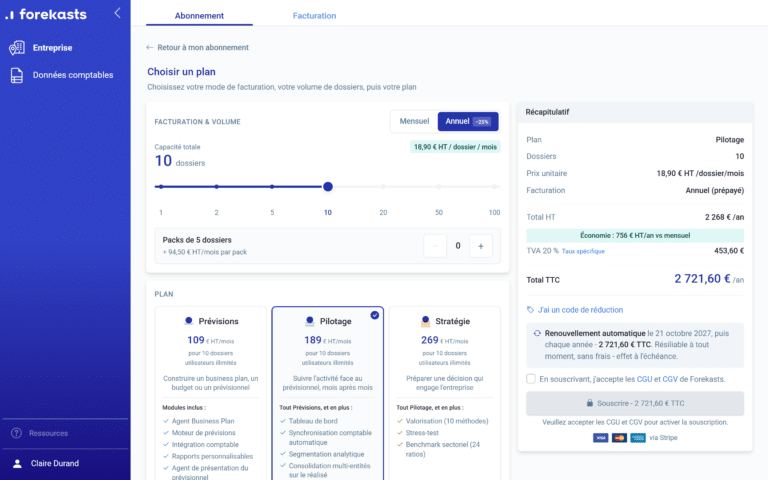Click the Stratégie plan icon
Image resolution: width=768 pixels, height=480 pixels.
(x=425, y=321)
